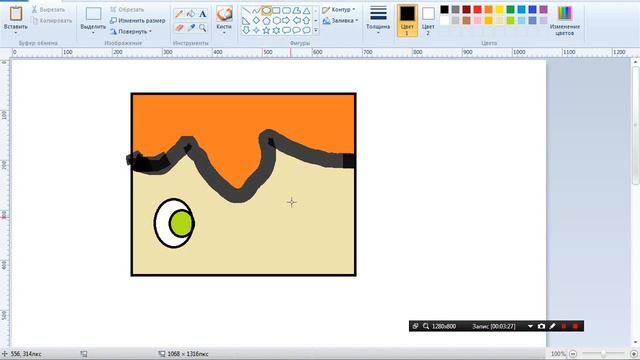The width and height of the screenshot is (640, 360).
Task: Click the 1068 × 1316пкс canvas size text
Action: pos(188,354)
